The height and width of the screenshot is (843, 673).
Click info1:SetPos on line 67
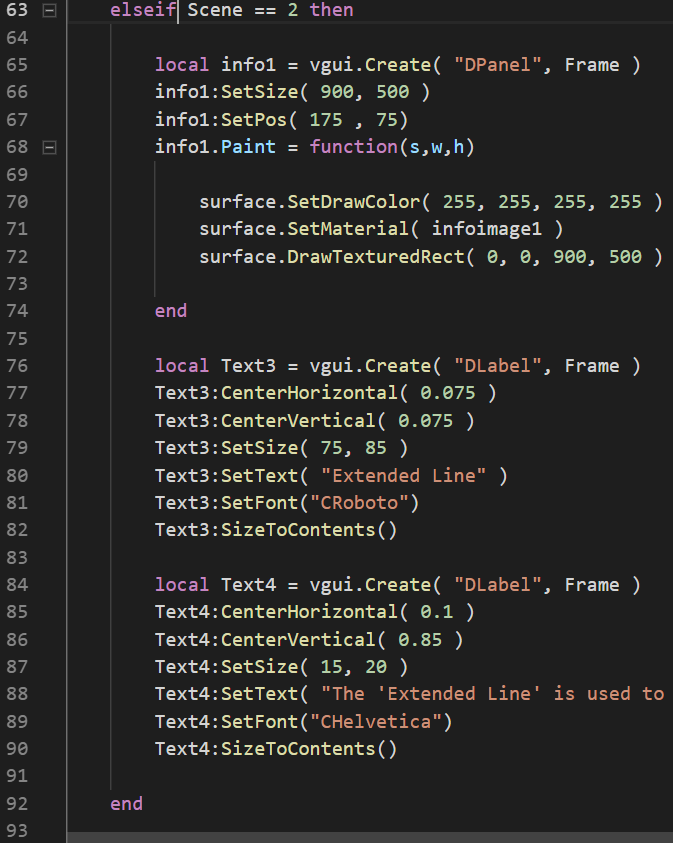point(221,119)
